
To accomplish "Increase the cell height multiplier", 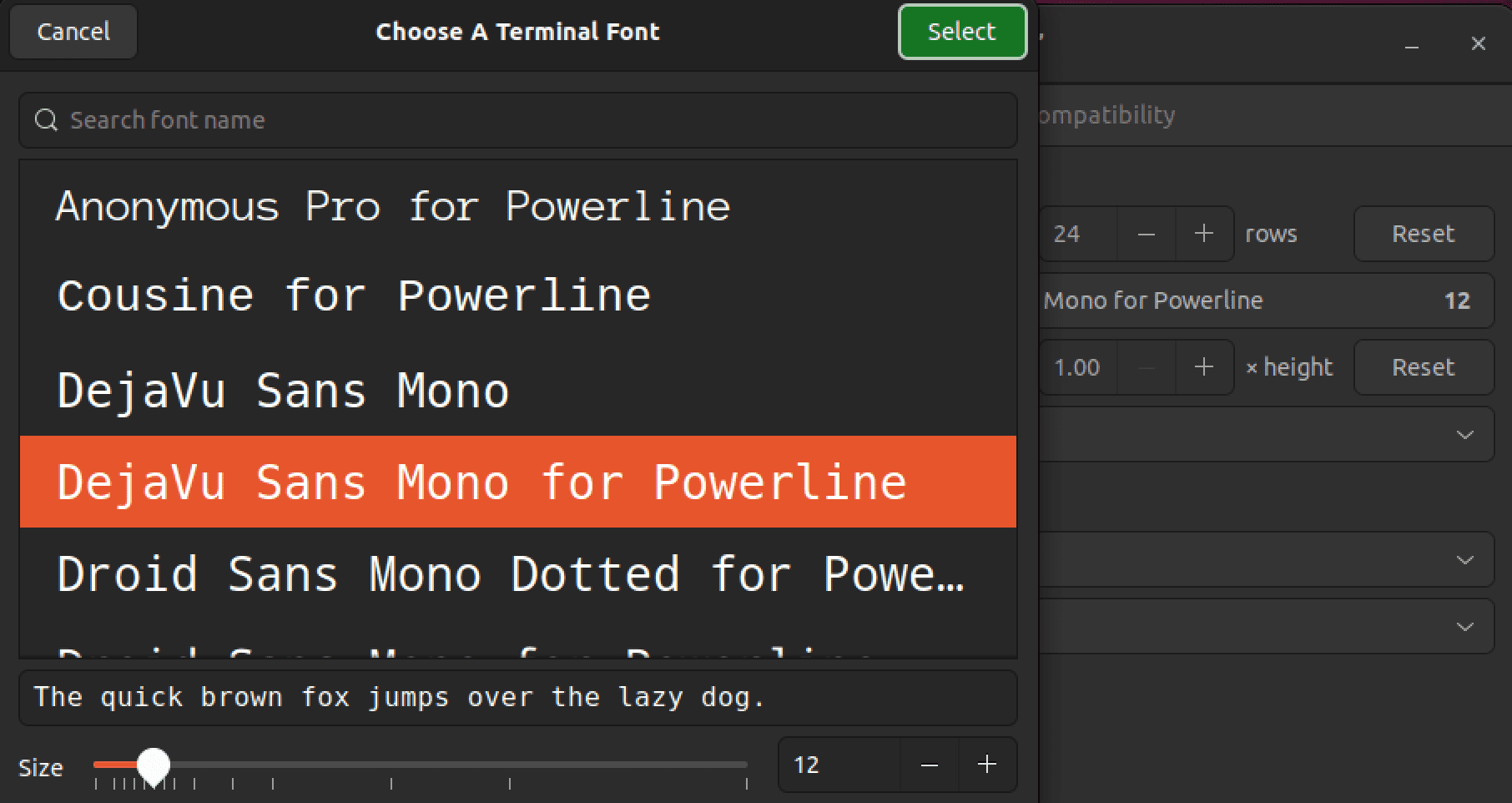I will coord(1204,366).
